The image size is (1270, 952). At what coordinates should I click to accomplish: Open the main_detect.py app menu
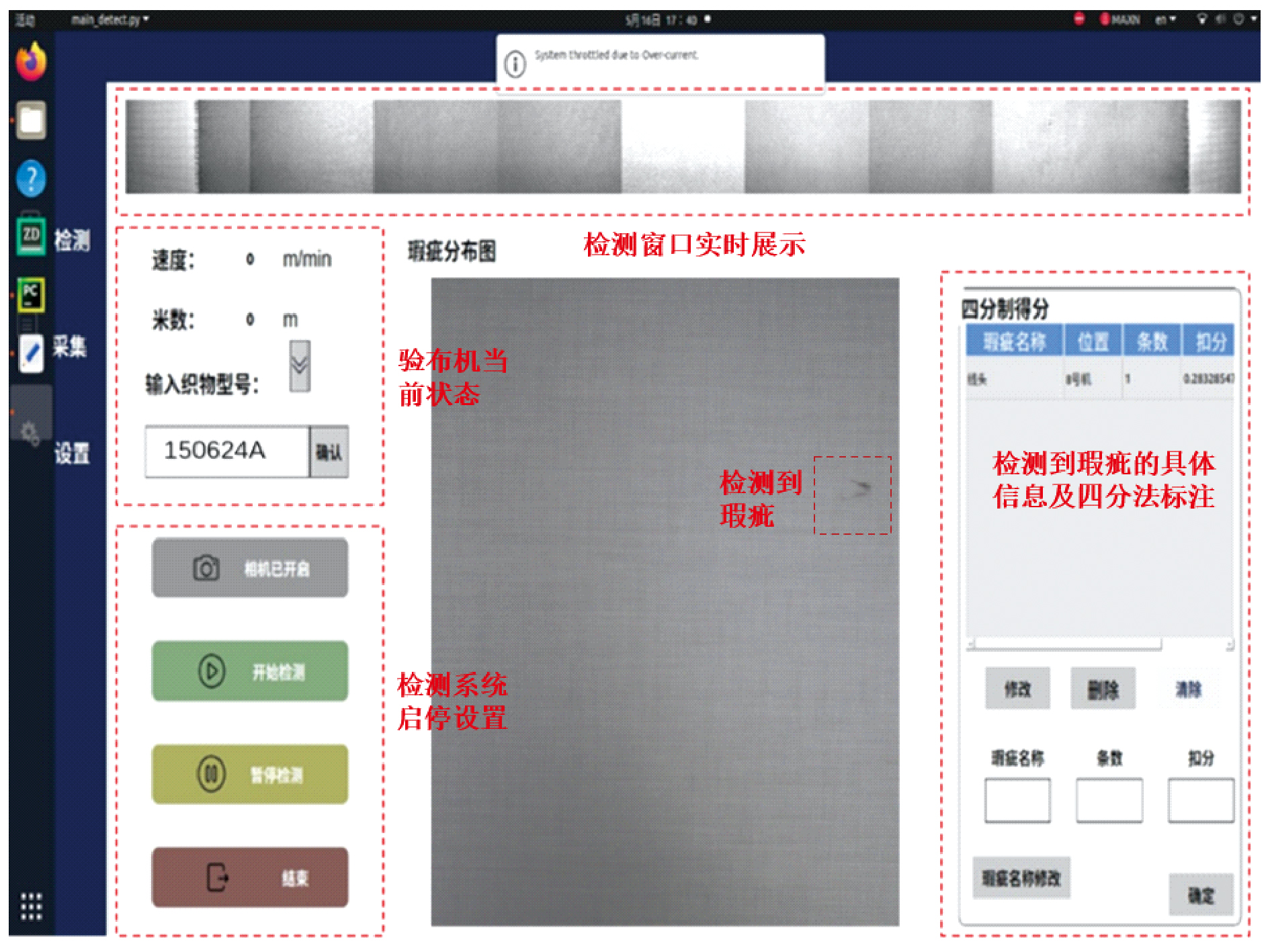click(x=110, y=20)
